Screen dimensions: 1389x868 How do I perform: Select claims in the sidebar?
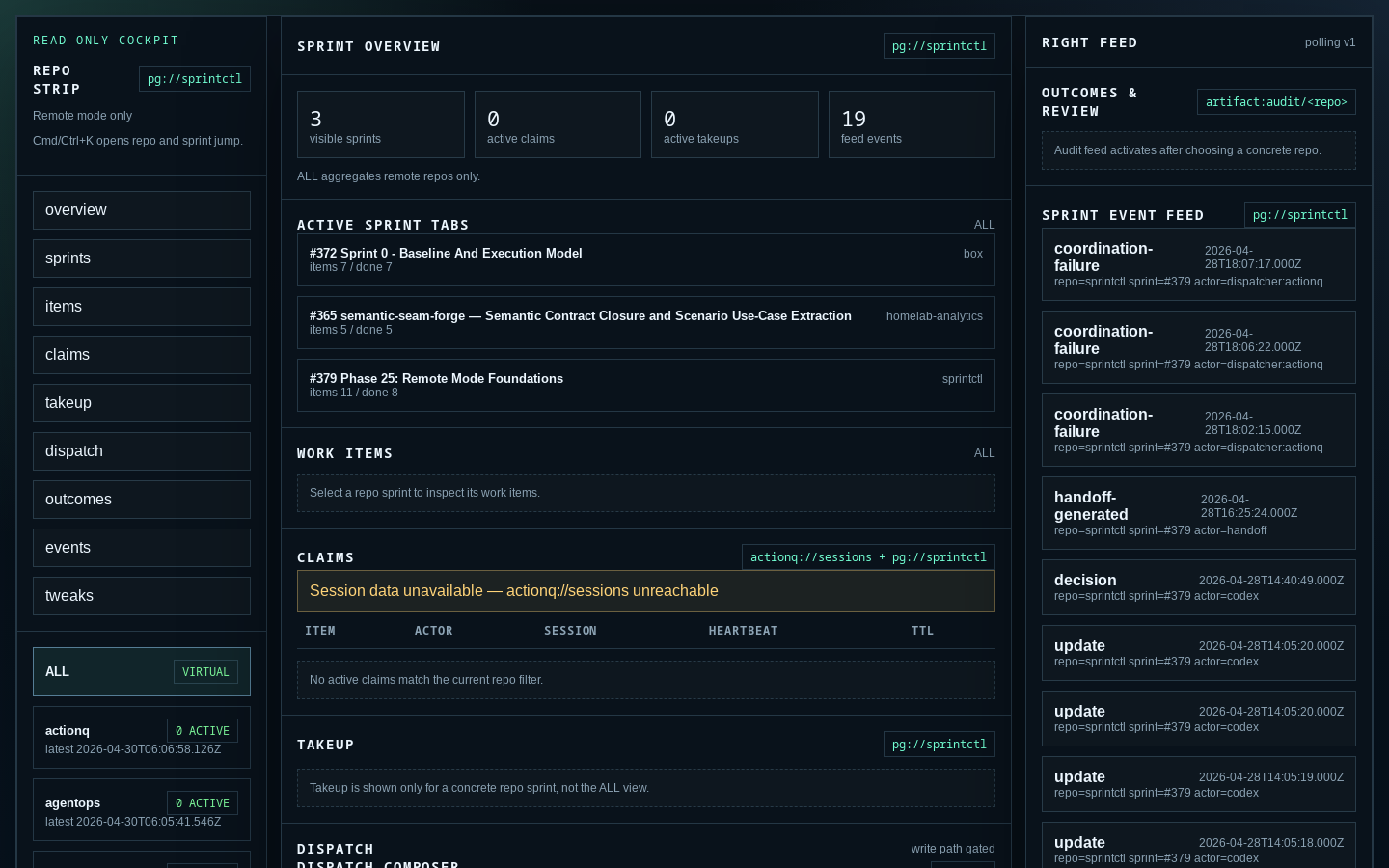(x=142, y=355)
